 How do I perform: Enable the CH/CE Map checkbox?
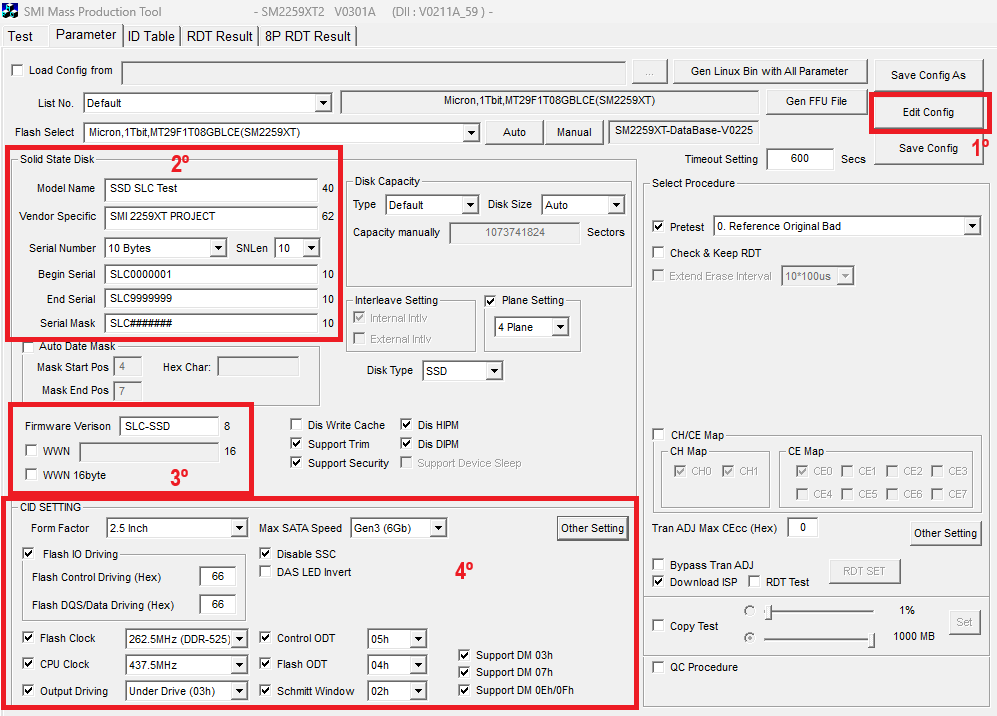[659, 434]
